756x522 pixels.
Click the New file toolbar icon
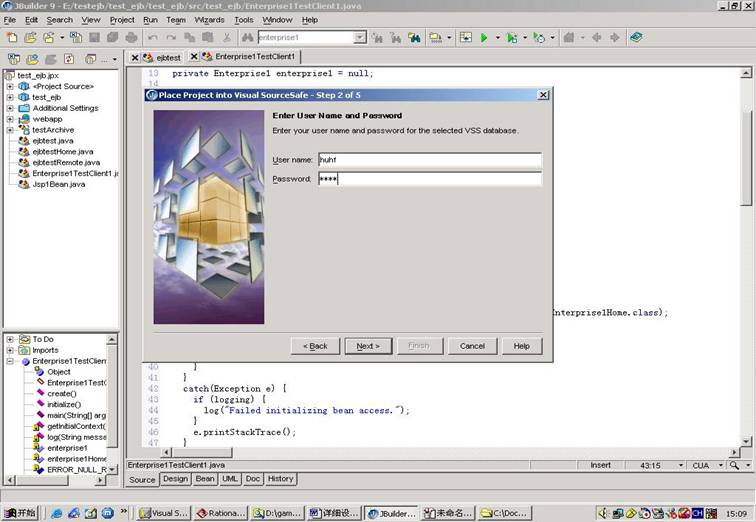tap(11, 38)
